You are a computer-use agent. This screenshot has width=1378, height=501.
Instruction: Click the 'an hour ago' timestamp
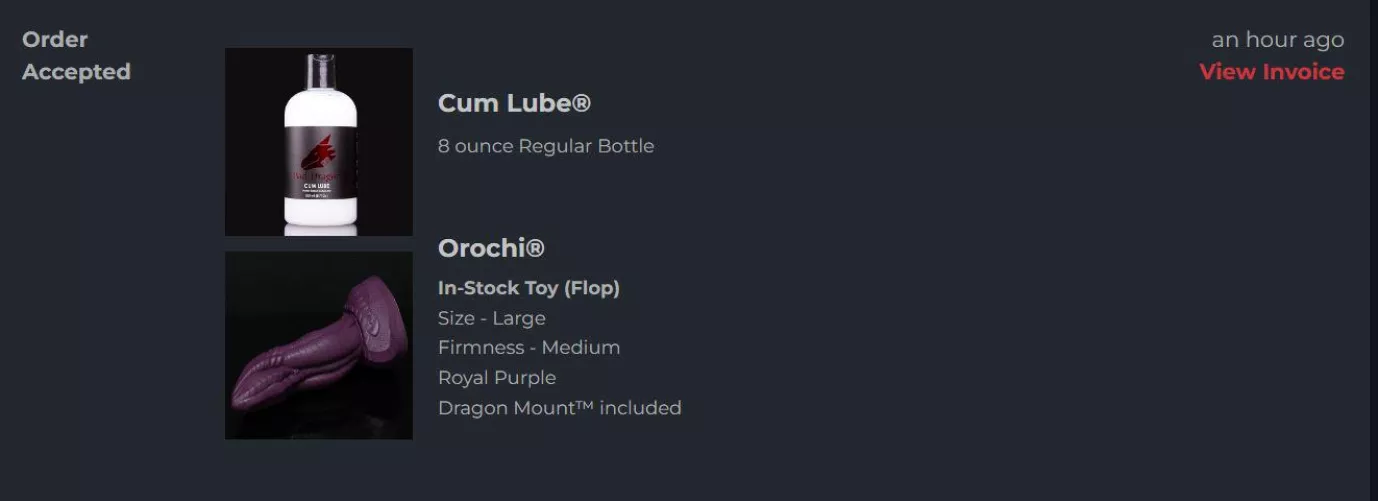pyautogui.click(x=1278, y=40)
